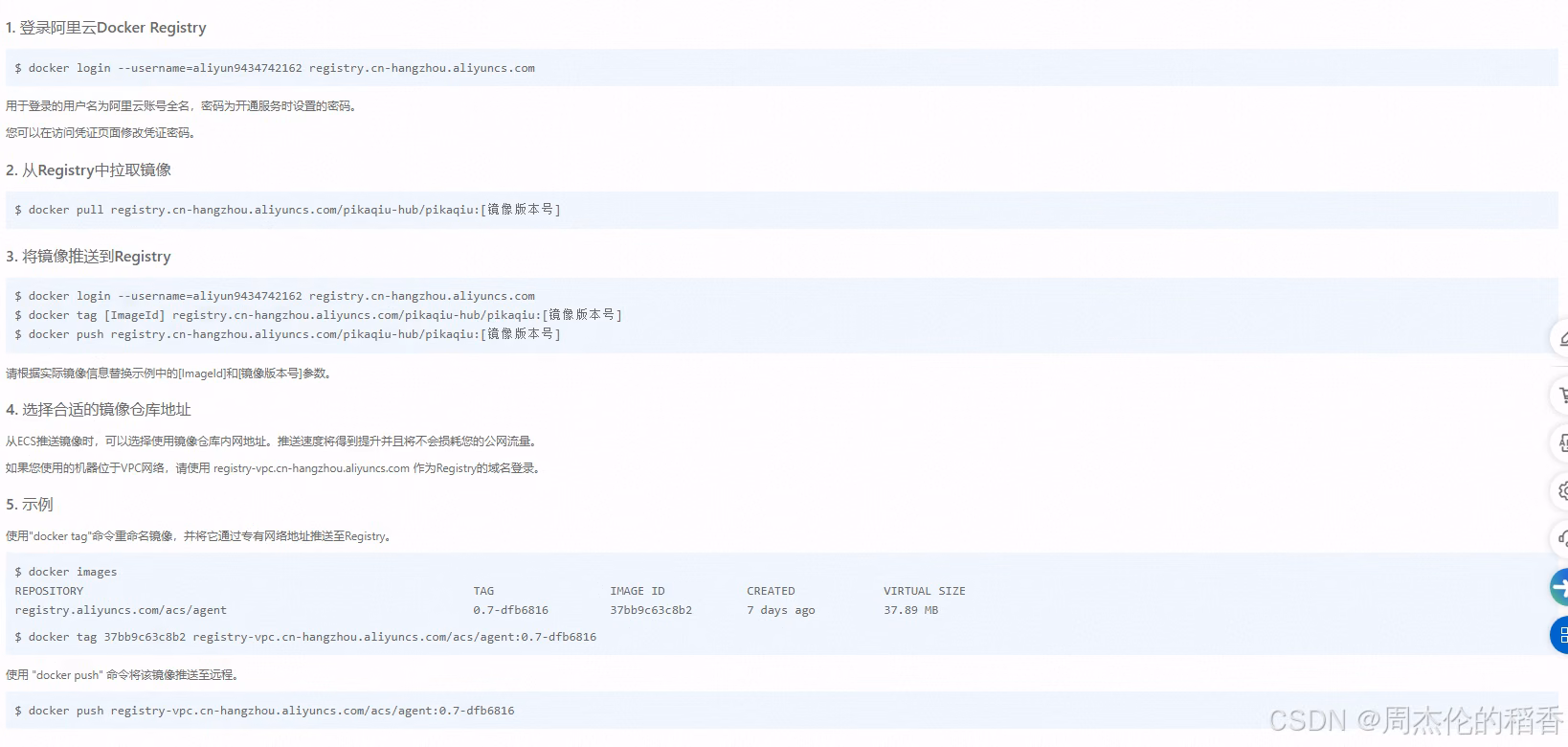
Task: Click the "docker tag 37bb9c63c8b2" command line
Action: pos(305,637)
